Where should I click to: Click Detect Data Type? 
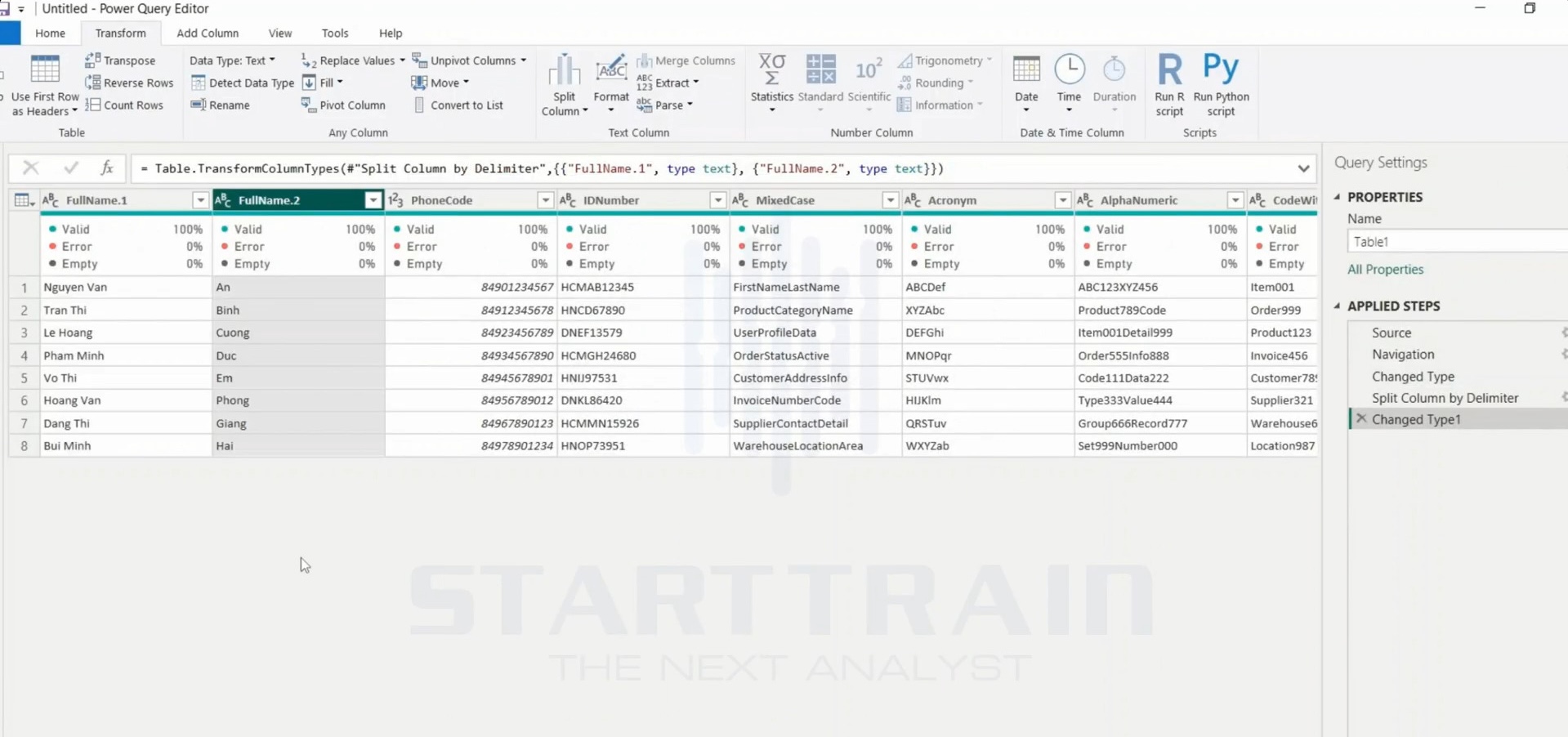coord(242,83)
